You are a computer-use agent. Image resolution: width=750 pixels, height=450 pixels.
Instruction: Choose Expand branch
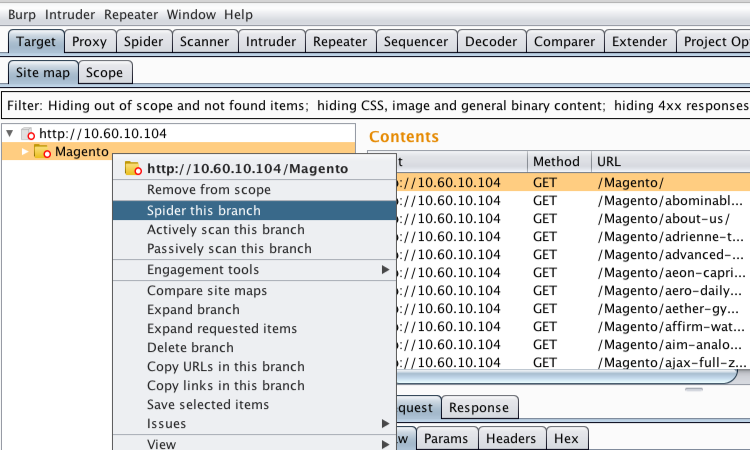tap(254, 310)
